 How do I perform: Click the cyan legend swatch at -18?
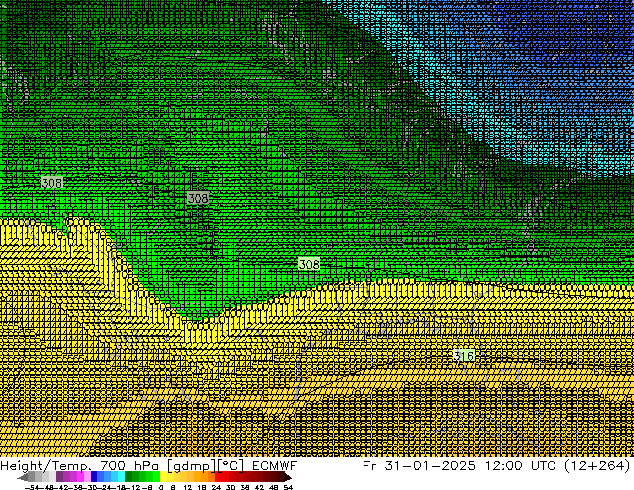coord(121,477)
